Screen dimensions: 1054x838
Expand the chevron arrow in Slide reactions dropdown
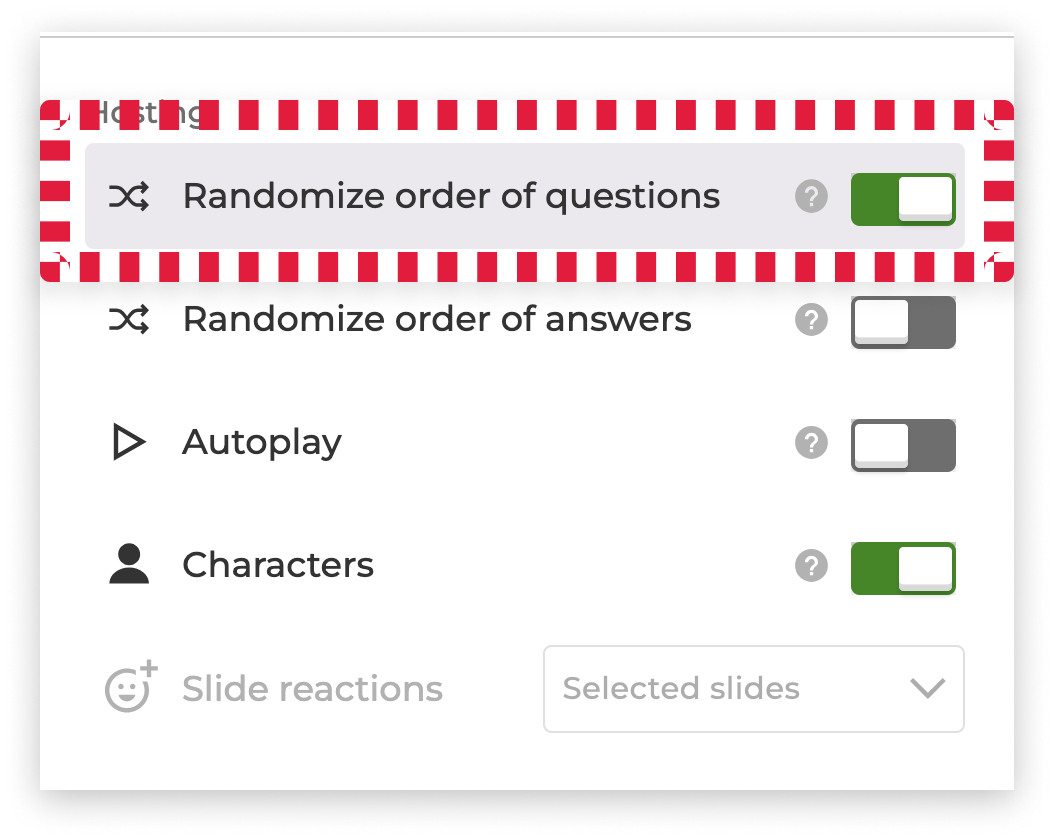(x=927, y=688)
